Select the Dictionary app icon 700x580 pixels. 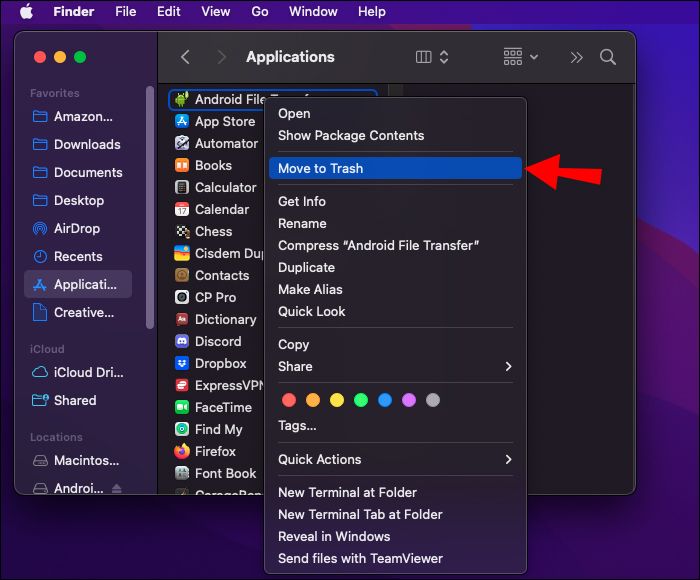pyautogui.click(x=182, y=319)
